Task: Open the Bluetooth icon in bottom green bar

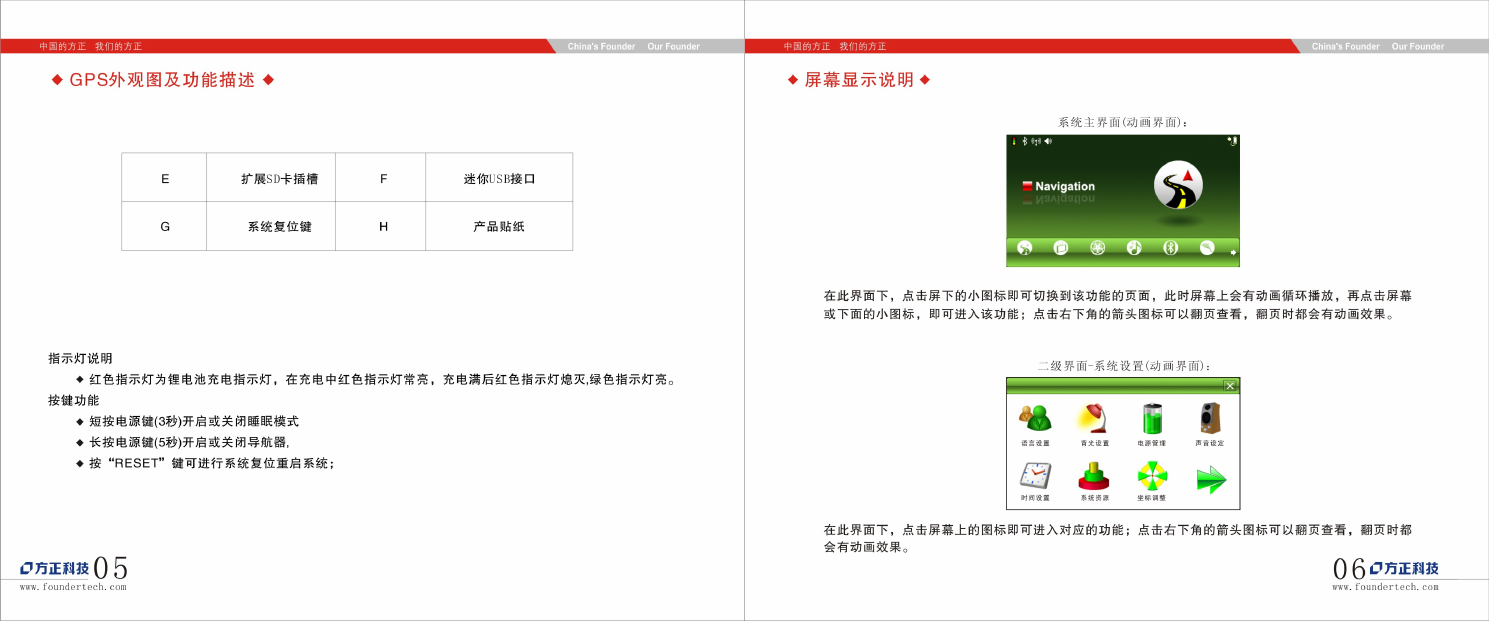Action: pos(1171,248)
